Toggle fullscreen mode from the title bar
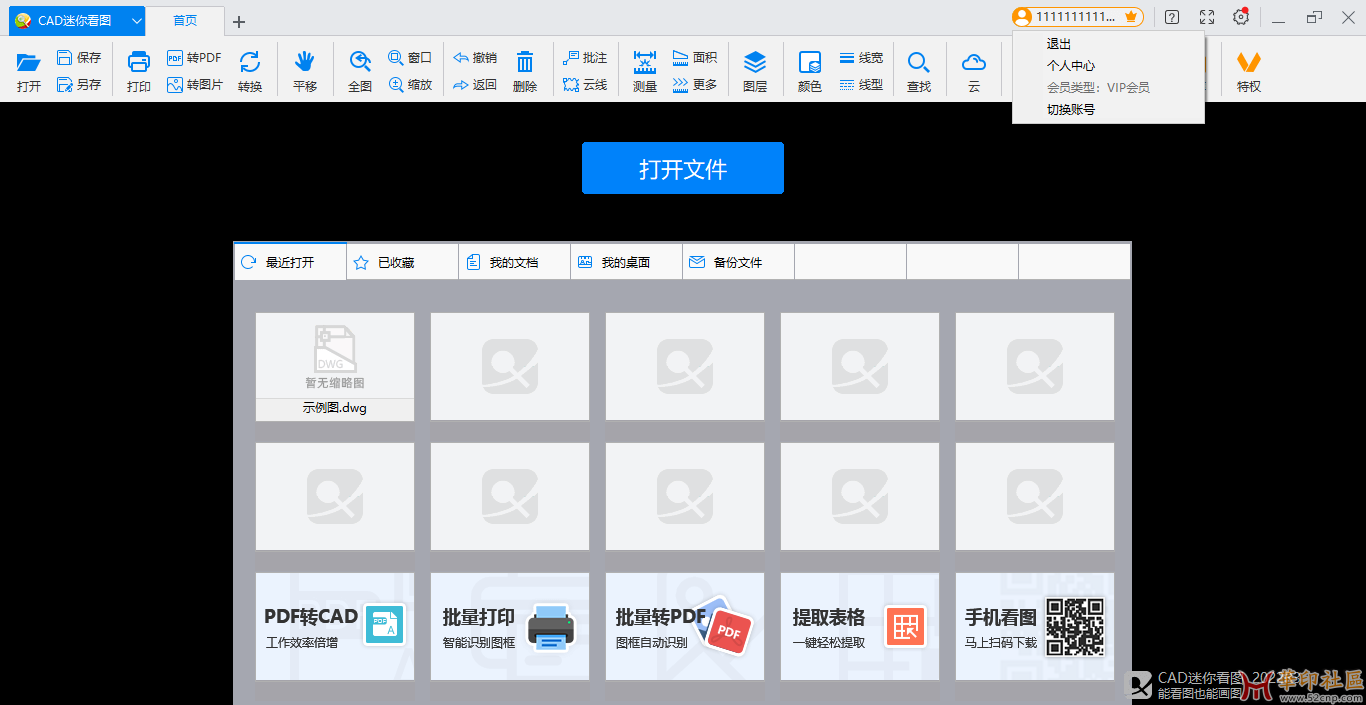Viewport: 1366px width, 705px height. click(1207, 17)
